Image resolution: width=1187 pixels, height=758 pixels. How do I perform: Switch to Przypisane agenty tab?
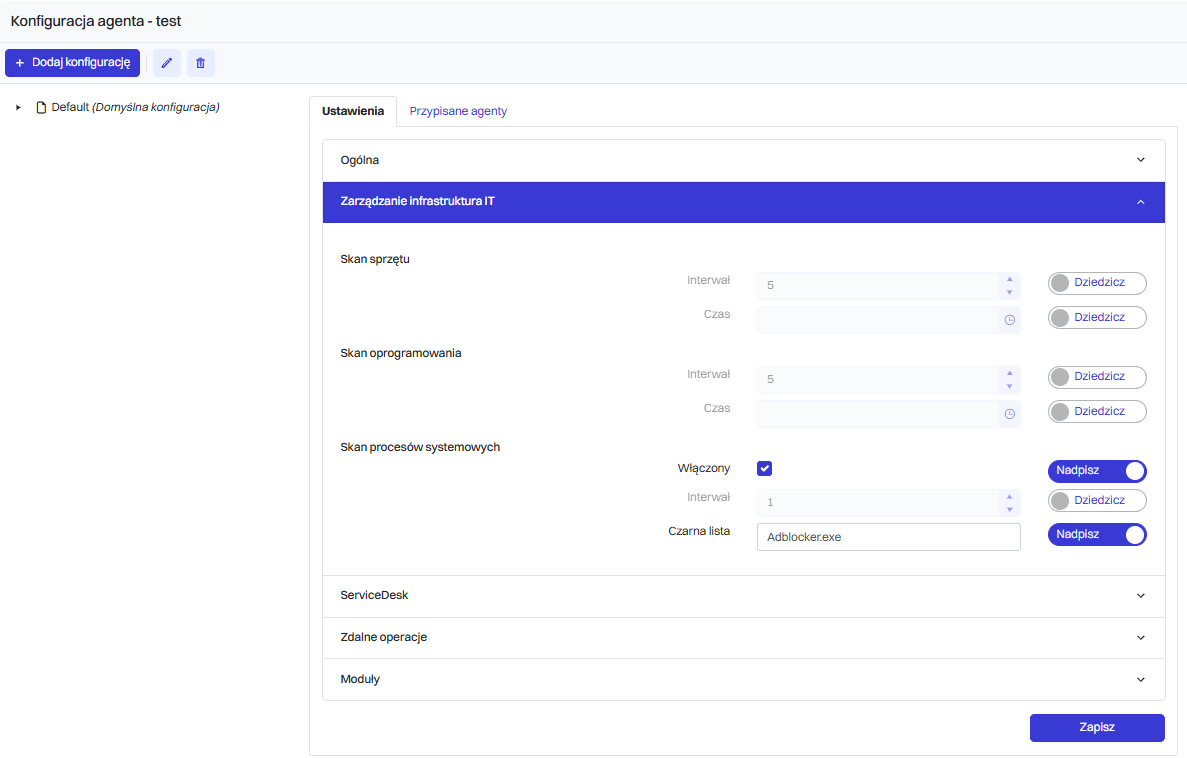[x=458, y=111]
